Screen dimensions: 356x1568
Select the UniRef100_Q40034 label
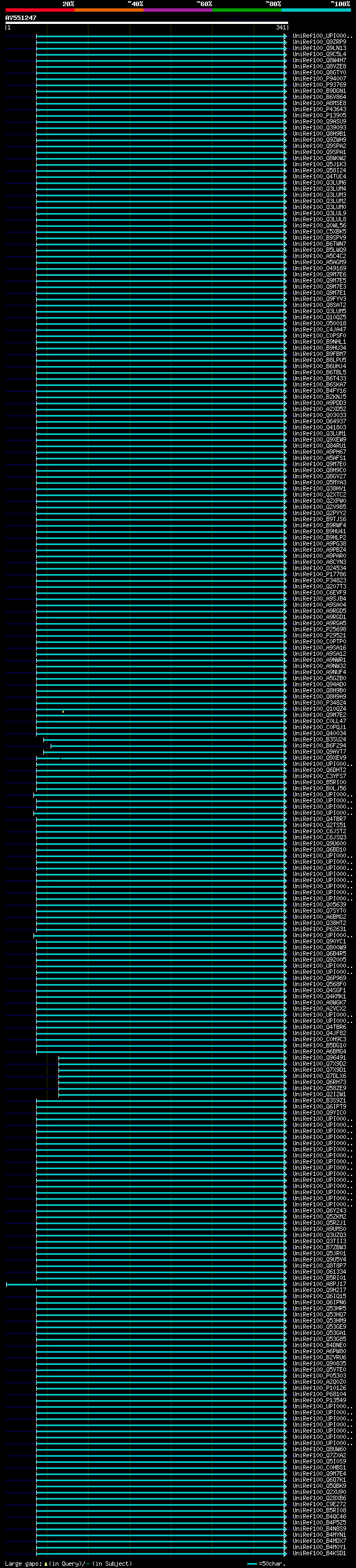(319, 734)
